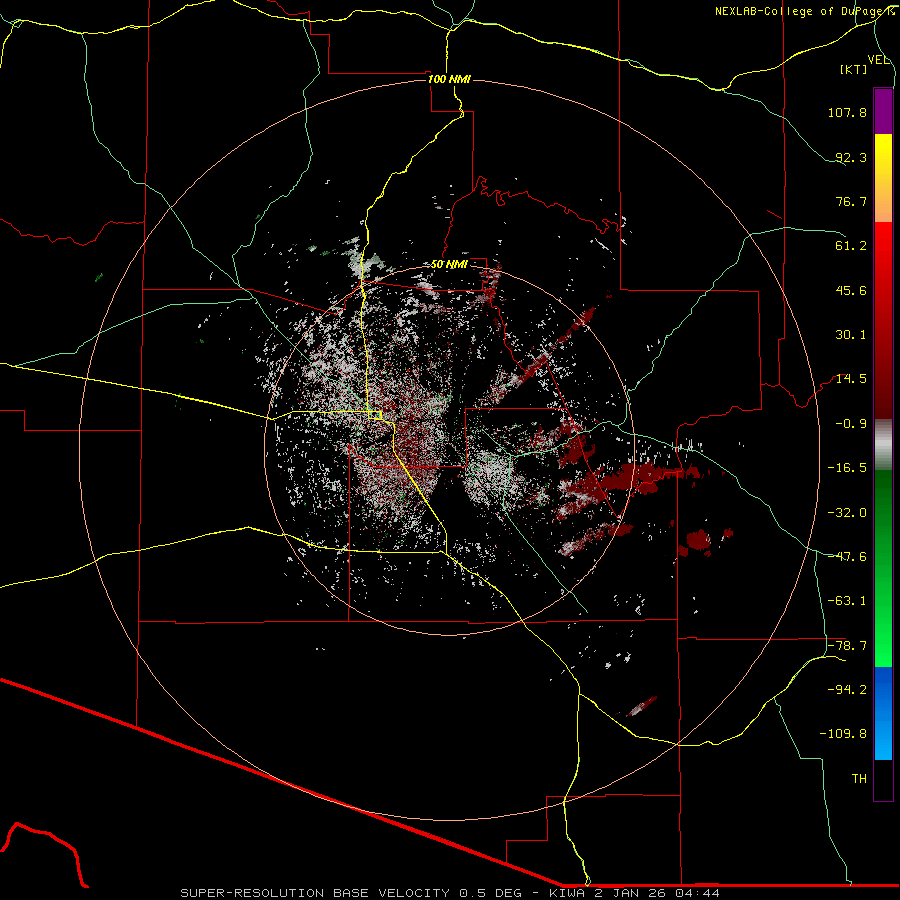Select the -63.1 legend value
The height and width of the screenshot is (900, 900).
[x=847, y=601]
